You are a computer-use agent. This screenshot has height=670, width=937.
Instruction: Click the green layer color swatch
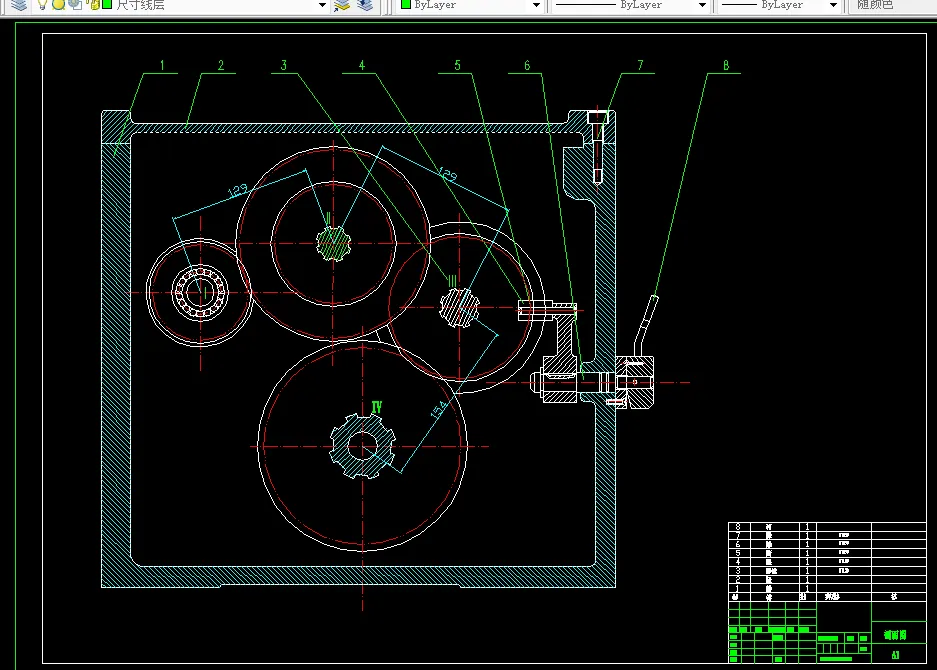tap(107, 5)
